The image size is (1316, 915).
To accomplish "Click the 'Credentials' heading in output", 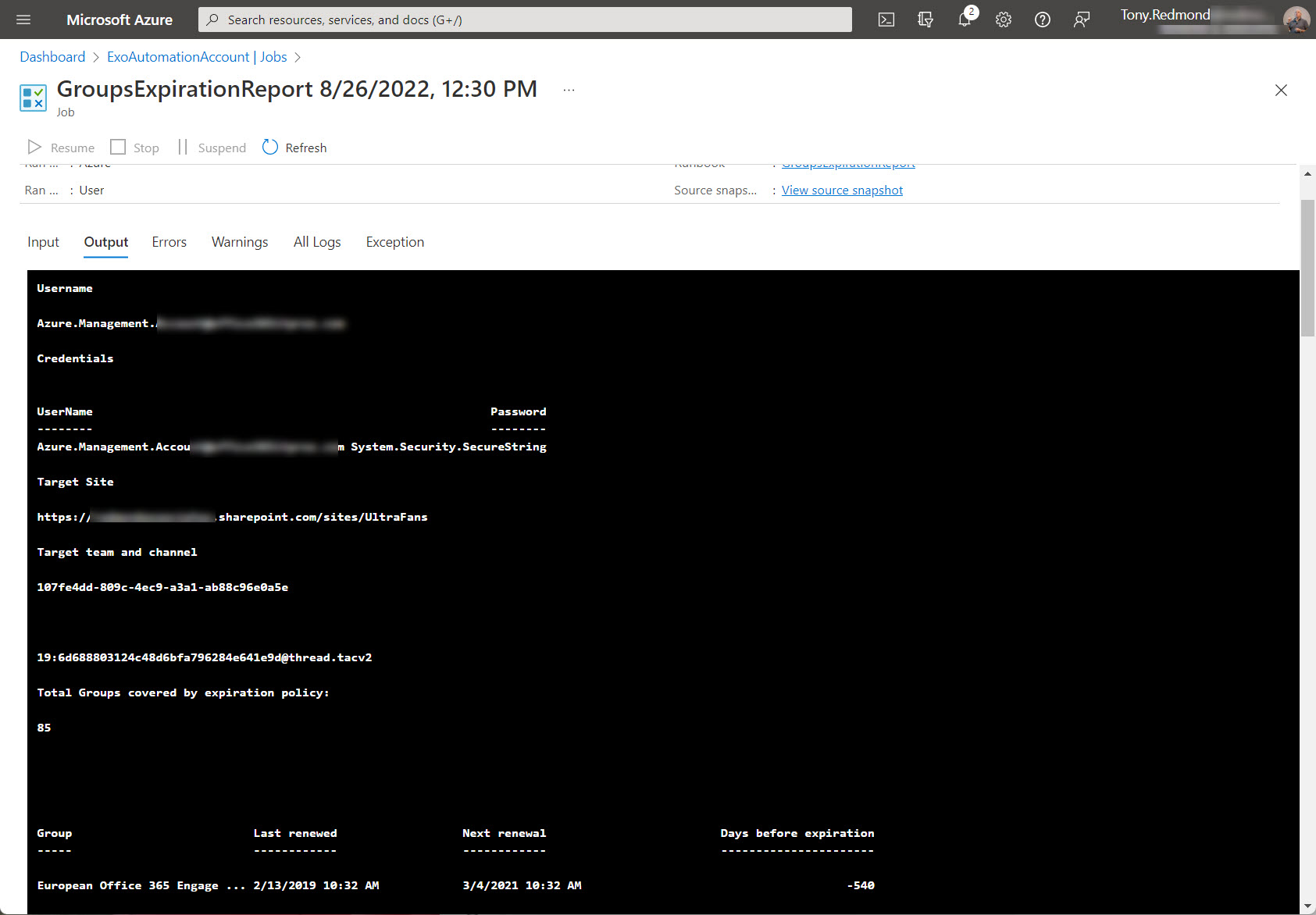I will pyautogui.click(x=75, y=358).
